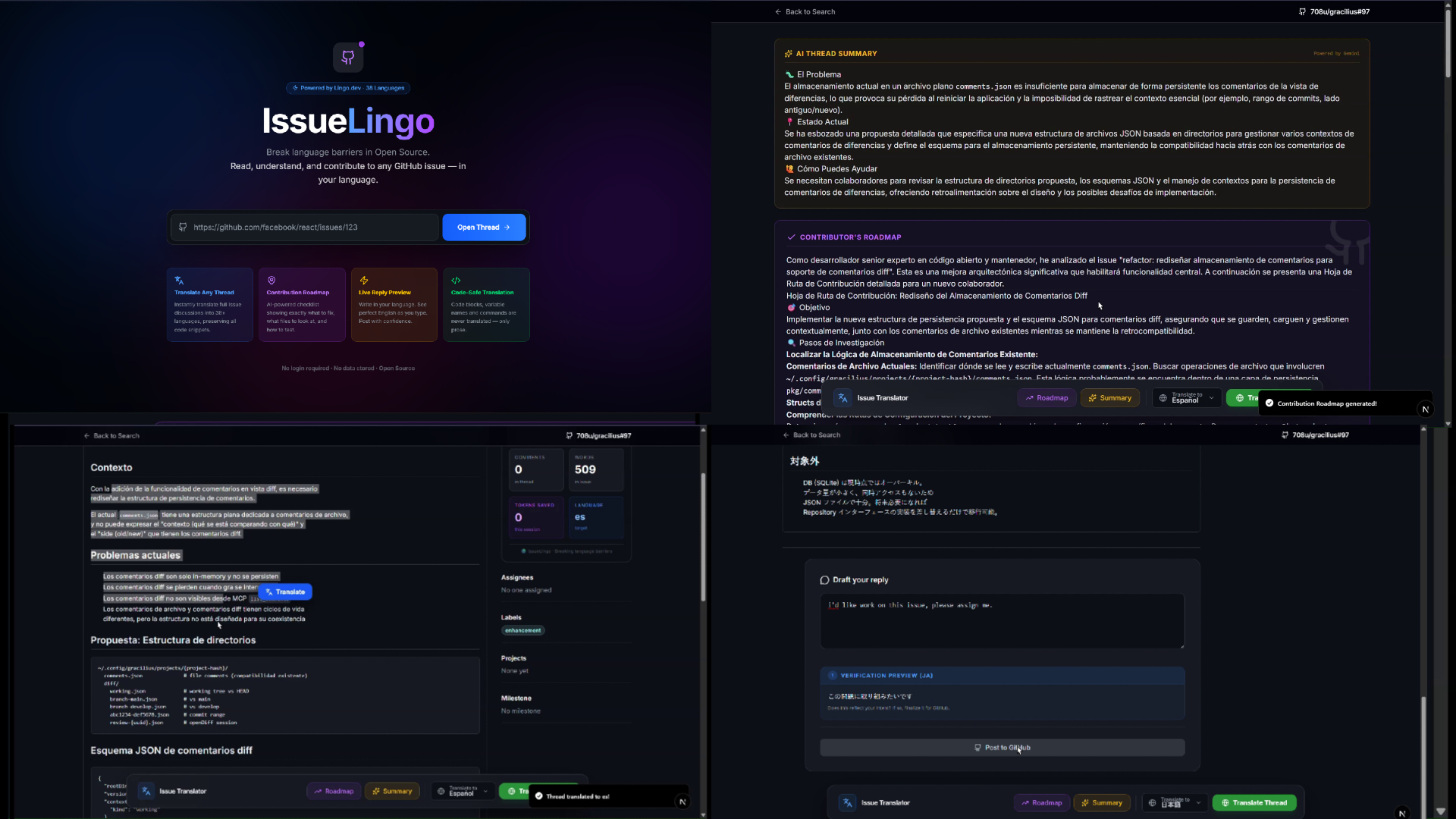The width and height of the screenshot is (1456, 819).
Task: Click the Post to GitHub button
Action: 1002,748
